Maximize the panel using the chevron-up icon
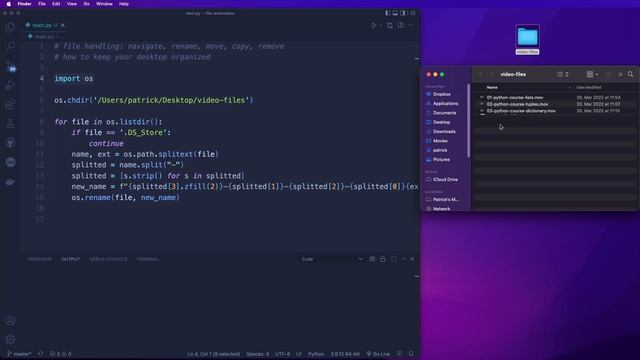Viewport: 640px width, 360px height. click(x=403, y=259)
